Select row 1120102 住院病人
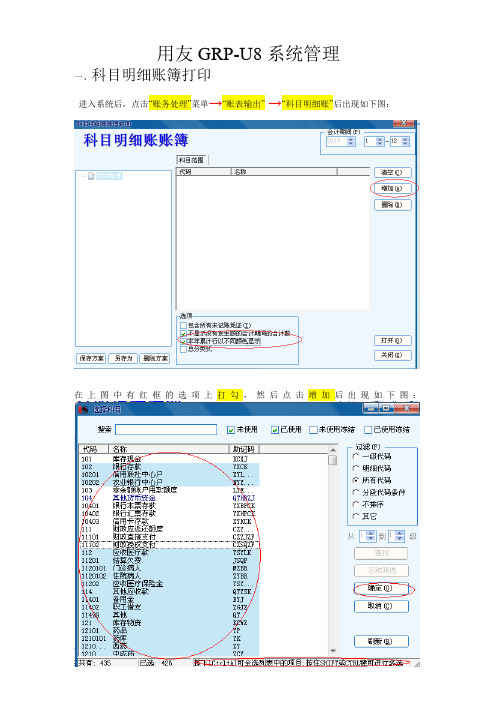 169,576
